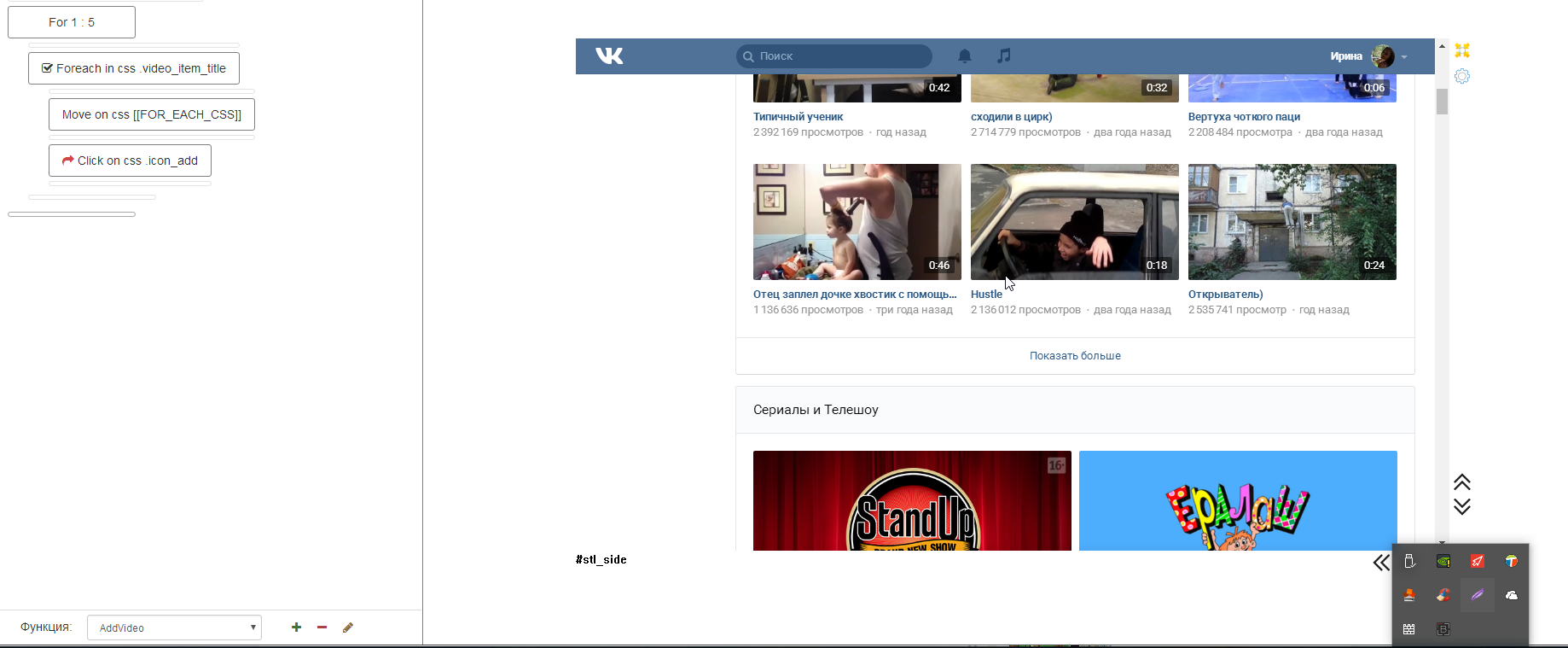Screen dimensions: 1568x648
Task: Click the VK logo icon
Action: (x=609, y=56)
